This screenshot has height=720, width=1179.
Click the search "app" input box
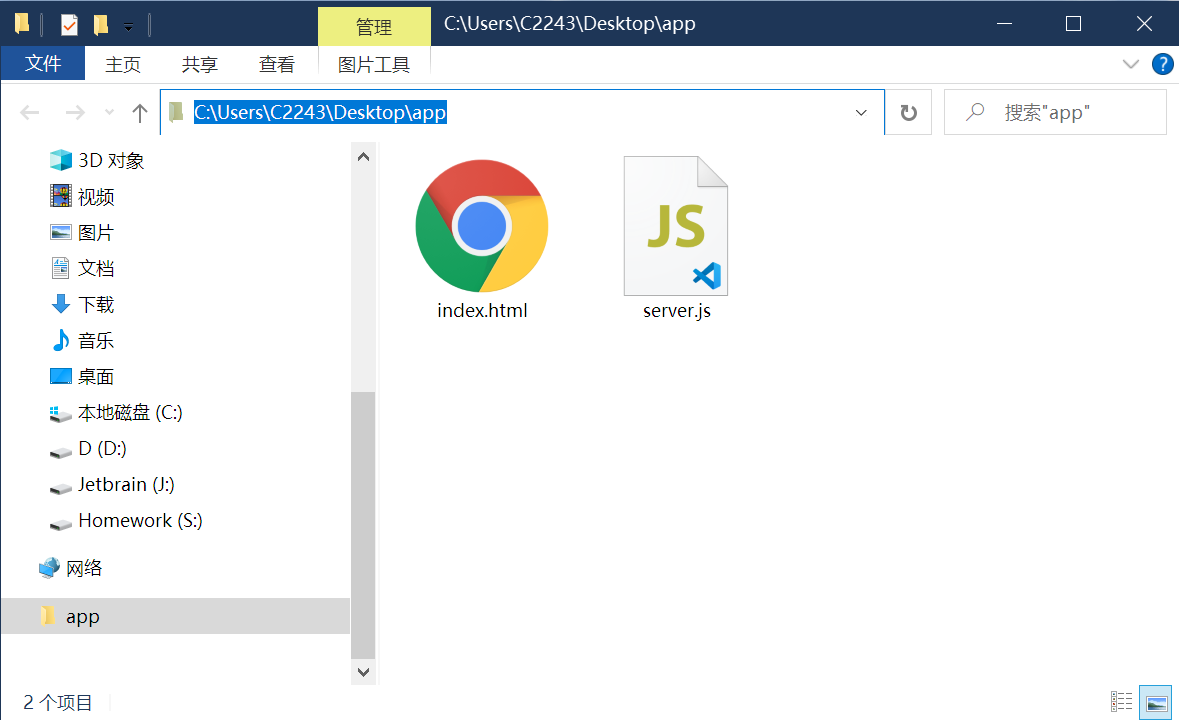1055,113
